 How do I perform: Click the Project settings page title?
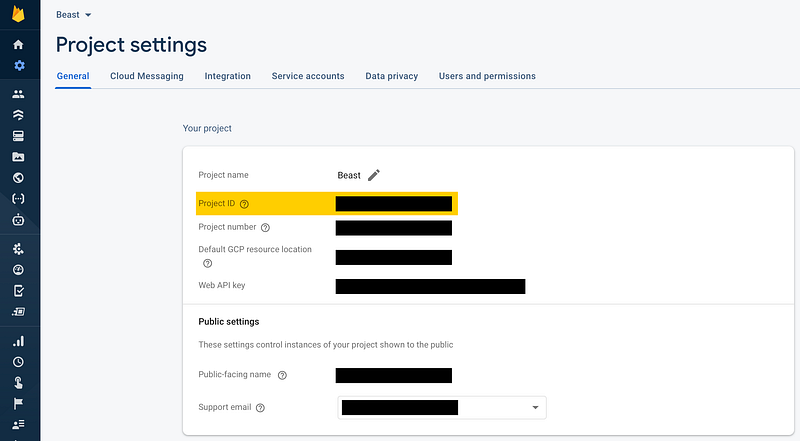click(x=132, y=45)
